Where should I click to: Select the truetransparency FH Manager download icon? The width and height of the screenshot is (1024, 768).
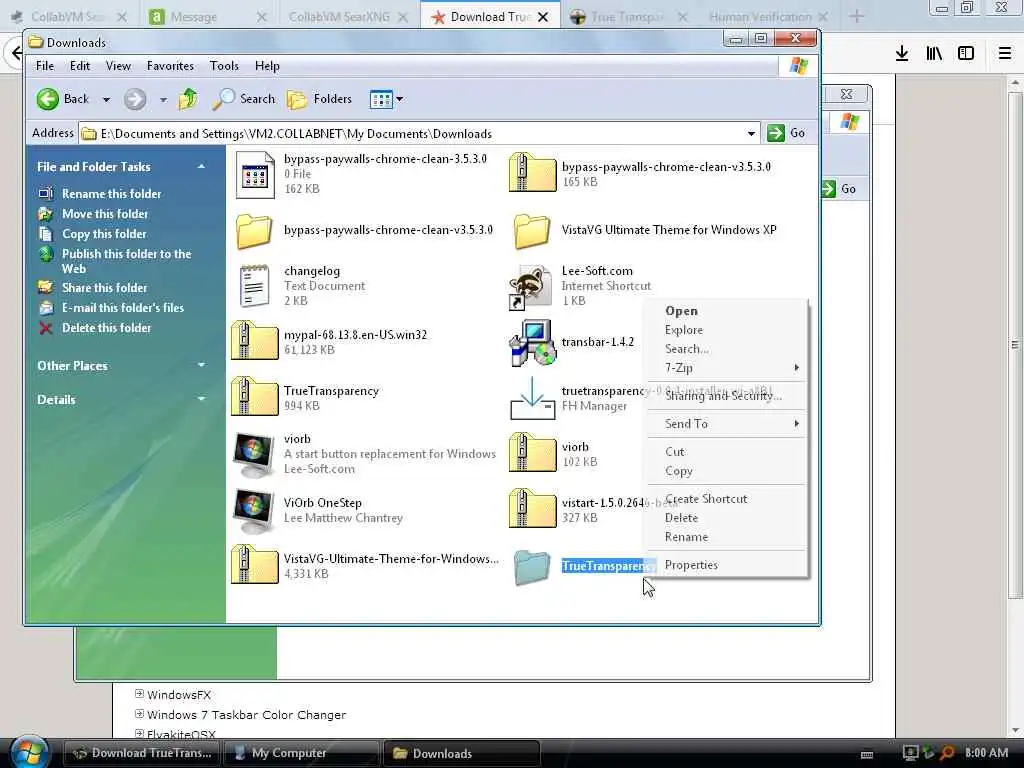(x=532, y=398)
